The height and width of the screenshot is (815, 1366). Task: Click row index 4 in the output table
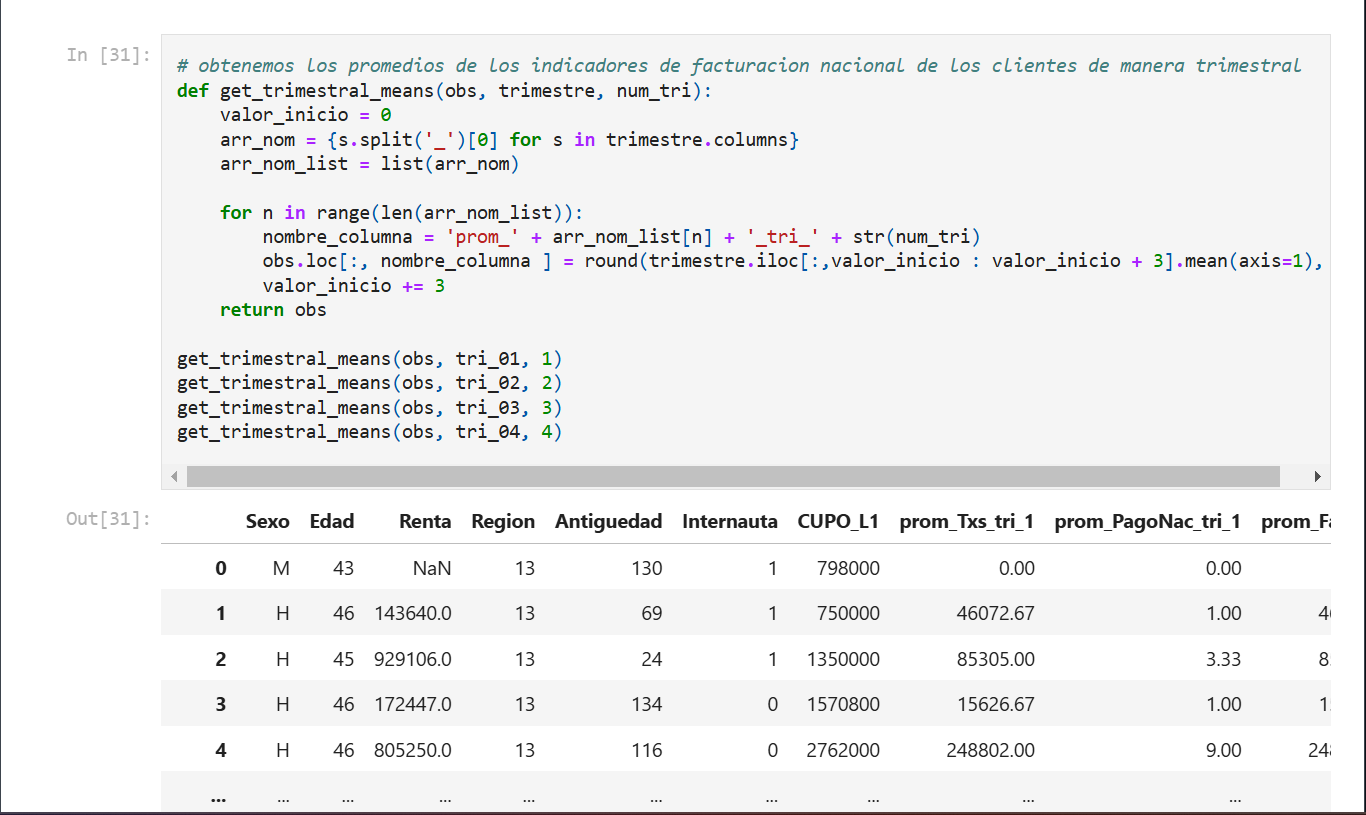[x=220, y=750]
